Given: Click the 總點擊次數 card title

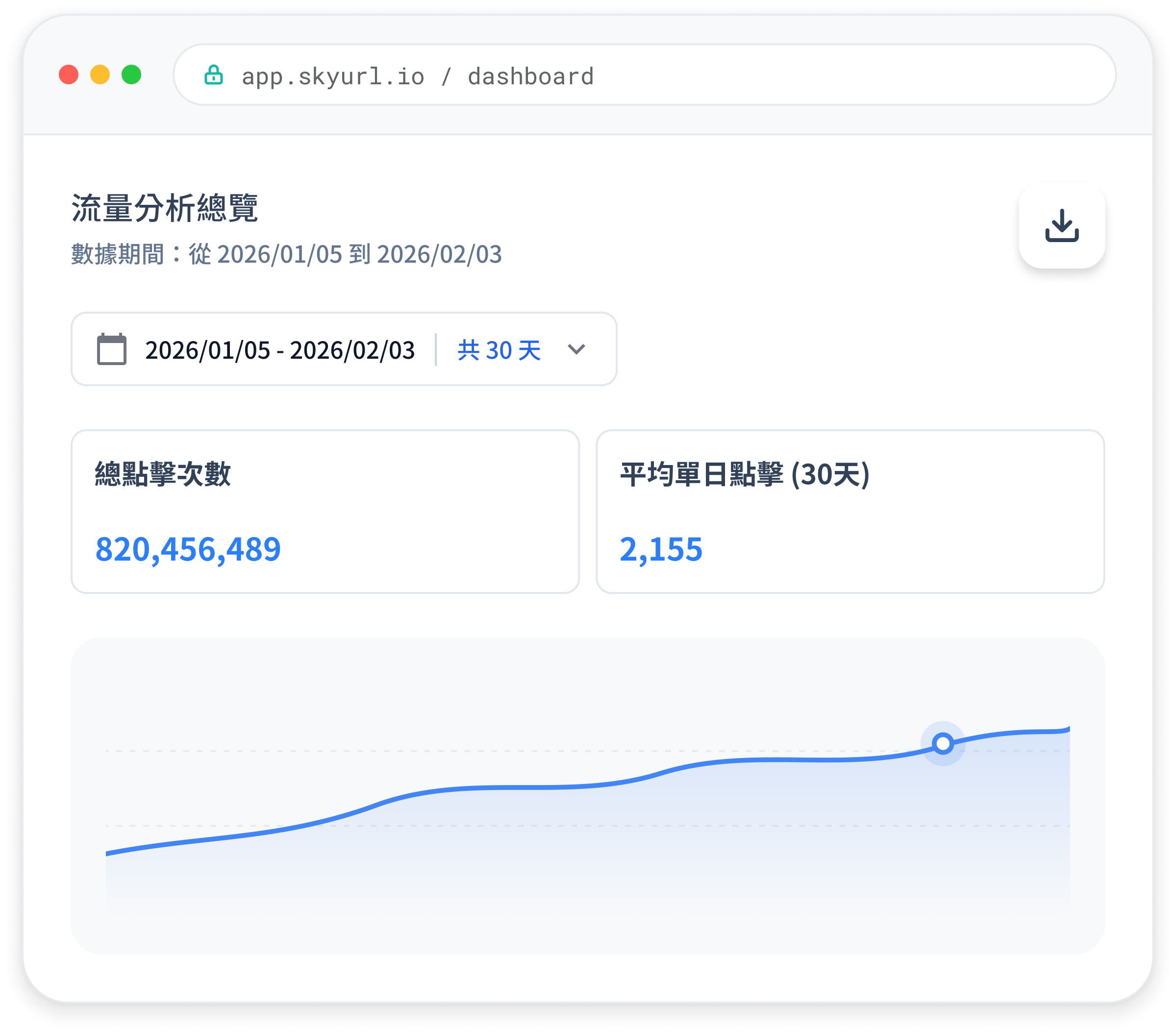Looking at the screenshot, I should [x=163, y=474].
